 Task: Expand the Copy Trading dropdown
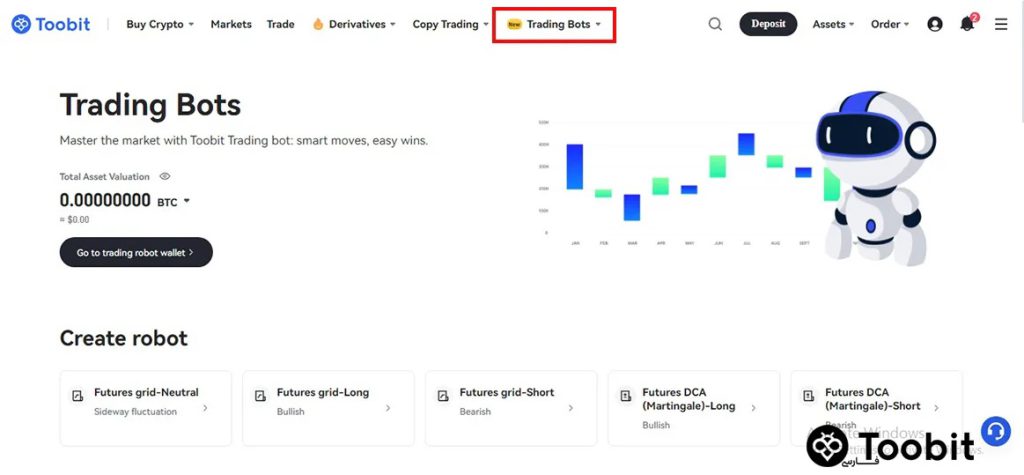451,24
